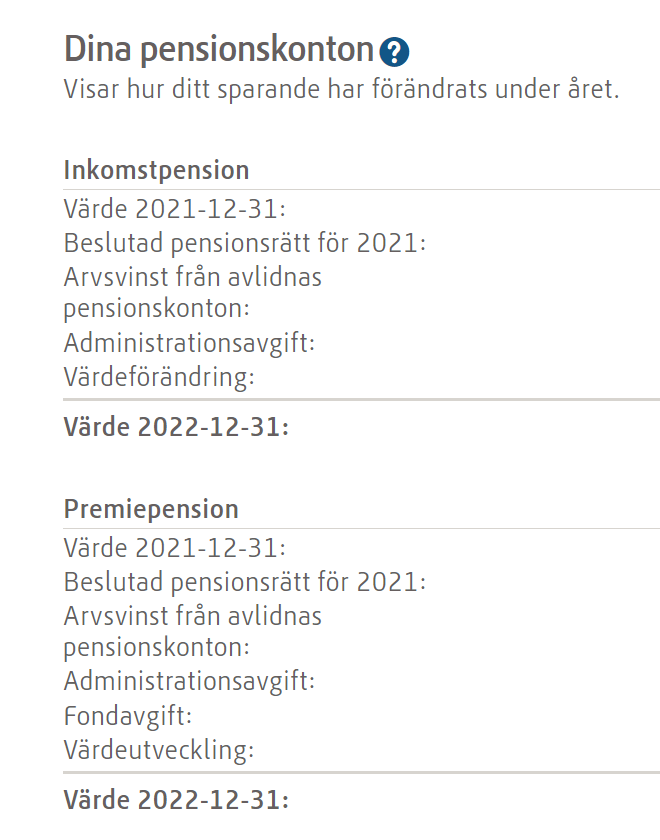This screenshot has height=840, width=660.
Task: Open the help icon beside Dina pensionskonton
Action: (394, 52)
